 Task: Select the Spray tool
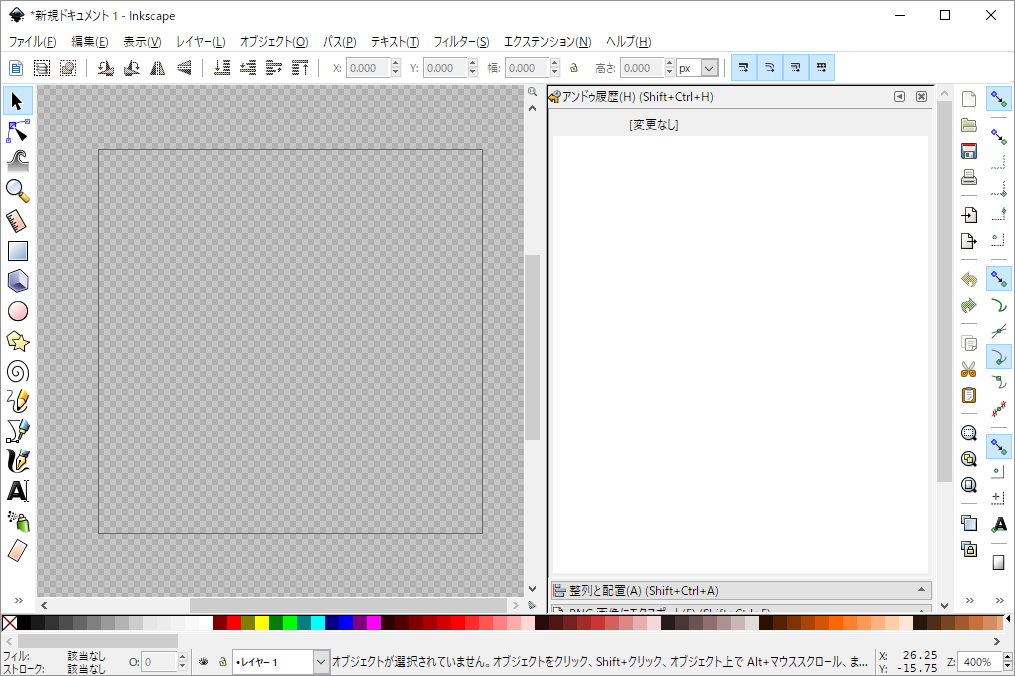coord(17,521)
